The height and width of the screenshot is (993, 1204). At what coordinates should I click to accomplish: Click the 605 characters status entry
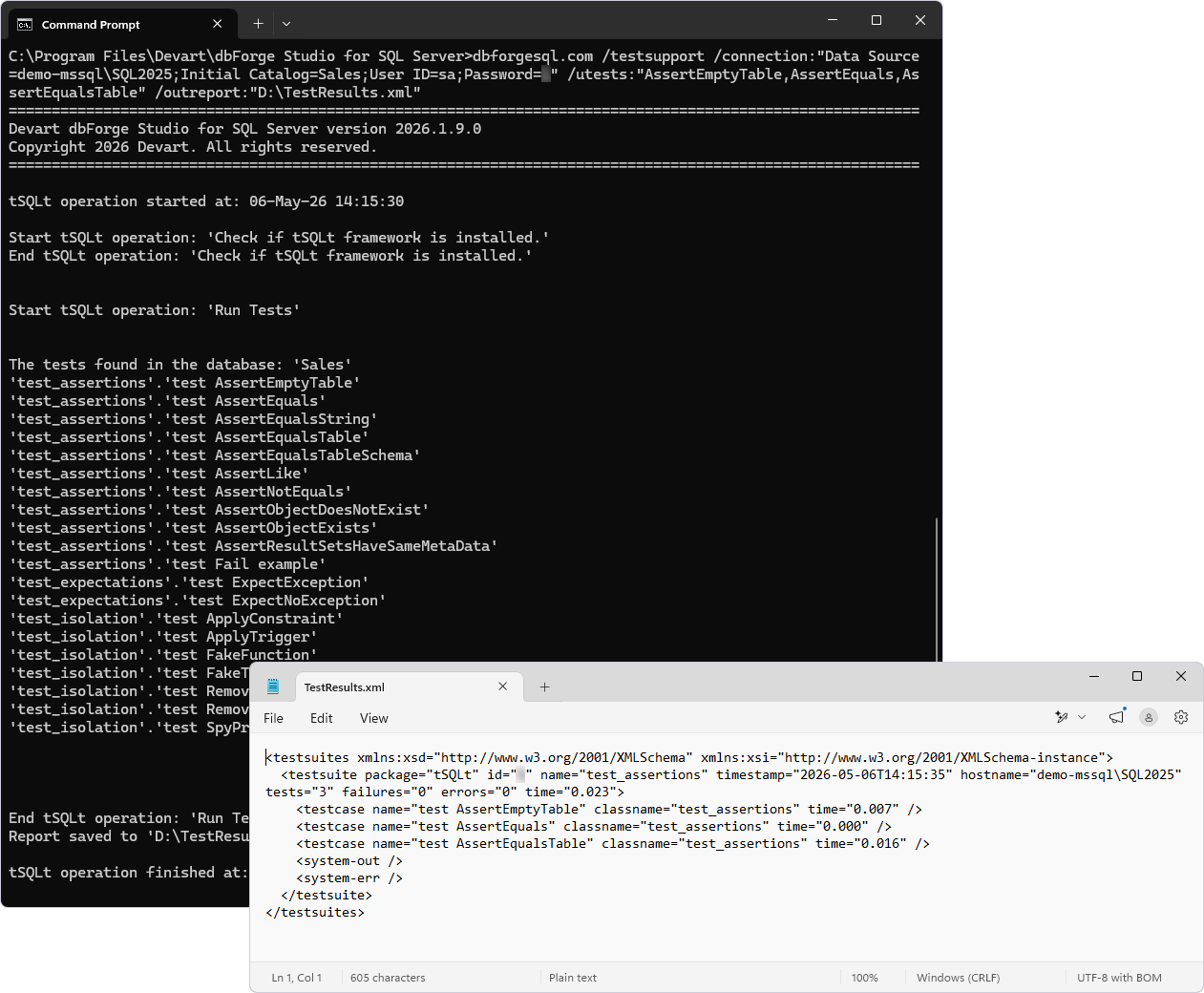coord(388,978)
